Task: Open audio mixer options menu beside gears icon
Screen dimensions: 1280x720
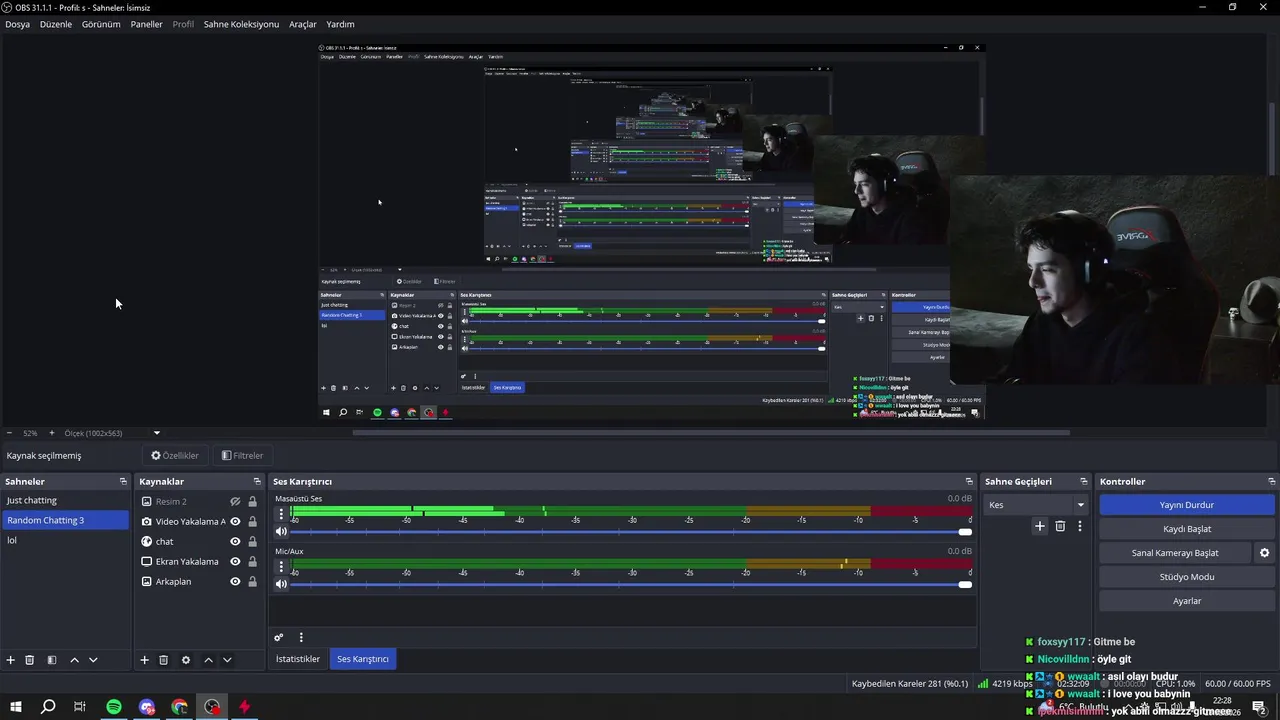Action: coord(301,637)
